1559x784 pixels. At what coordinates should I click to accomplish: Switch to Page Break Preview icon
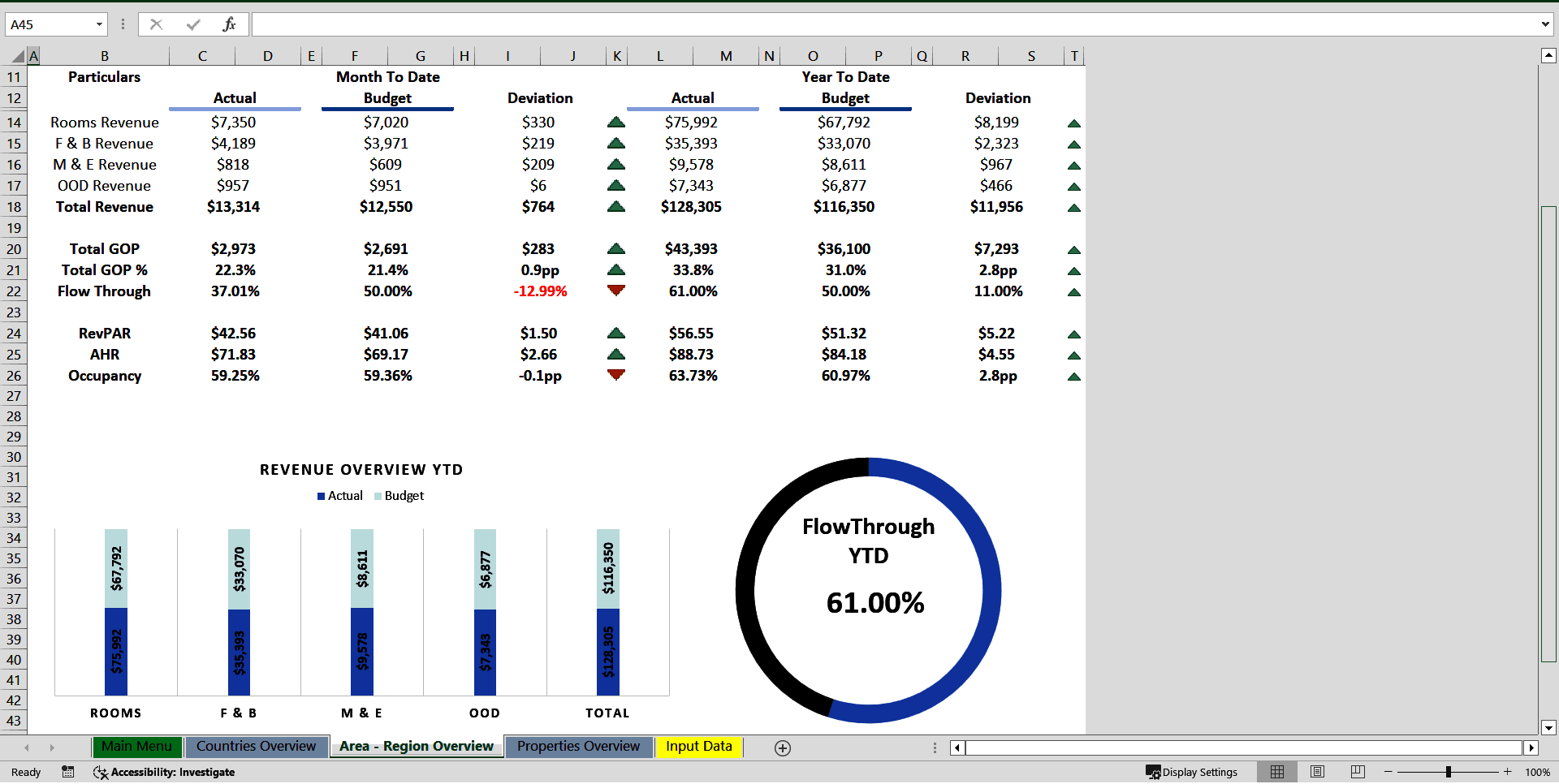(1358, 772)
